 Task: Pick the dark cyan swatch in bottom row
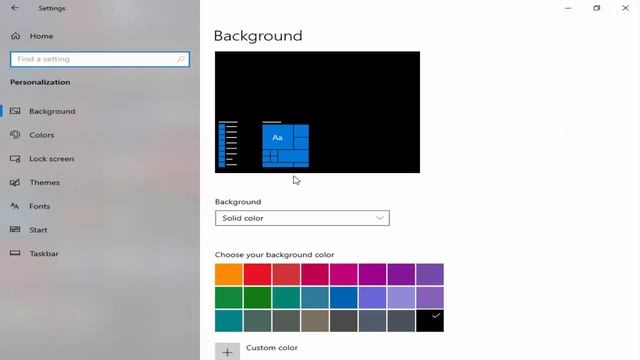(x=229, y=321)
